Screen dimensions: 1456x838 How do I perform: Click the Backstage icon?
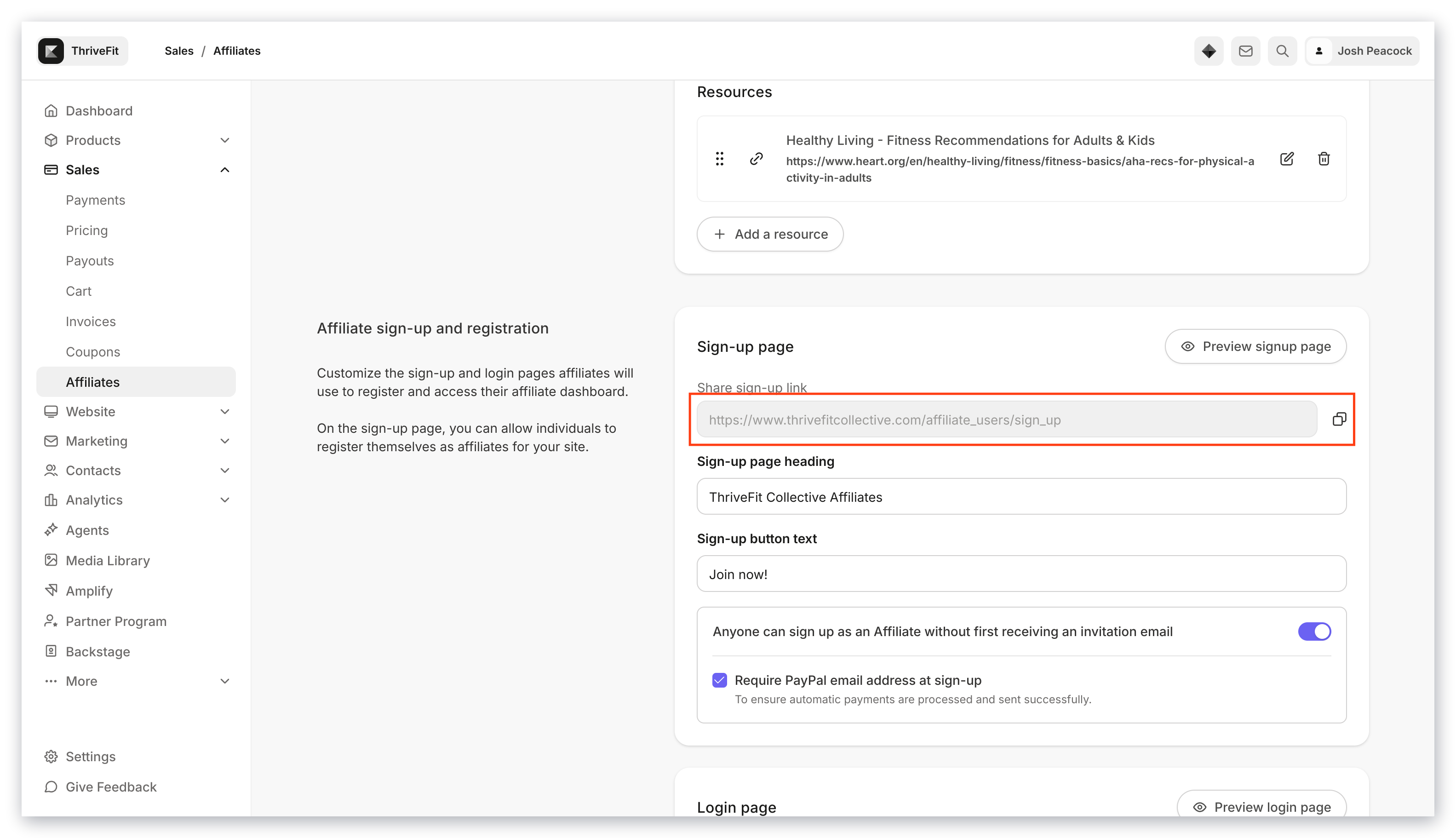(x=51, y=651)
